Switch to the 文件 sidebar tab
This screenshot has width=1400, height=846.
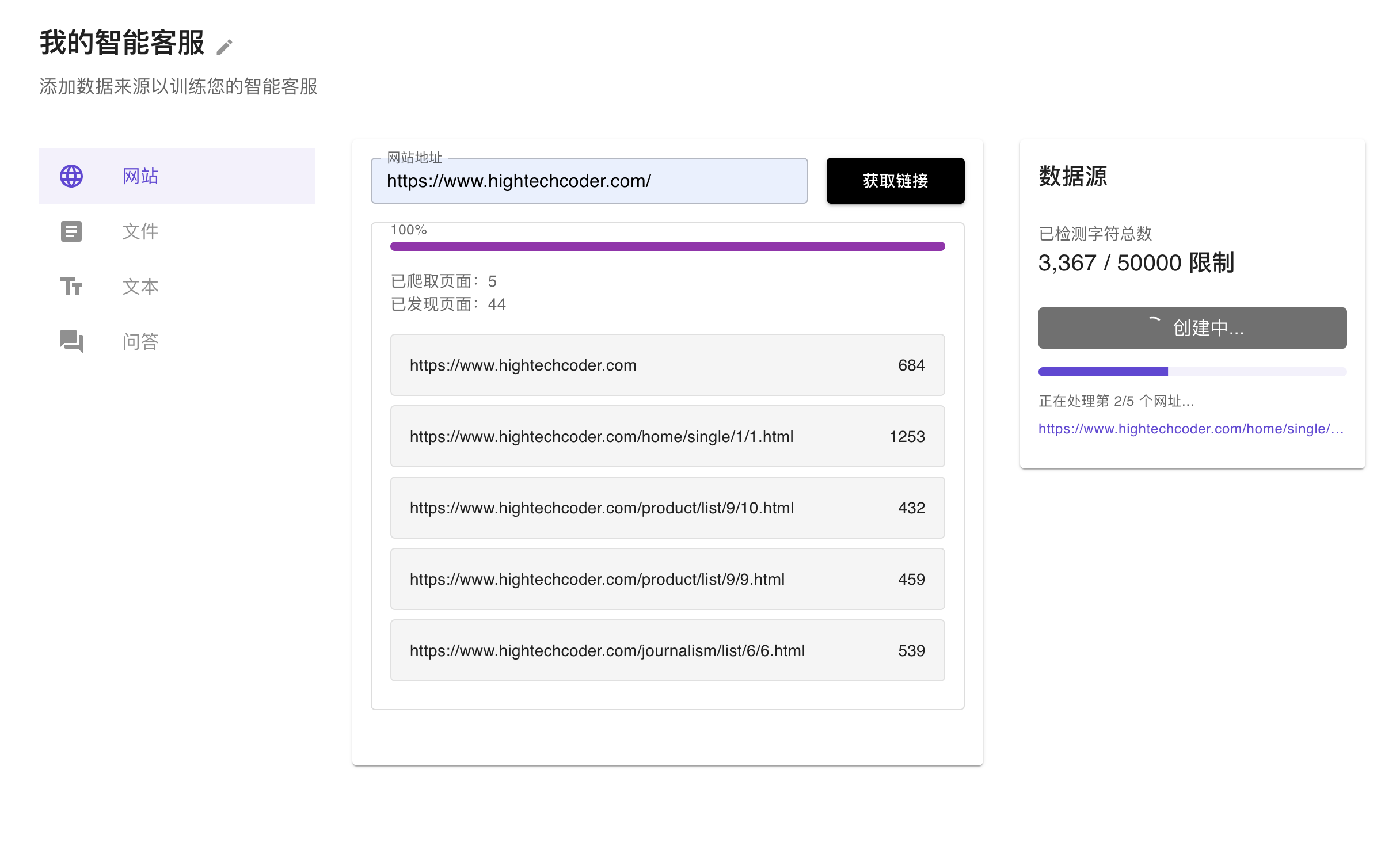click(177, 231)
